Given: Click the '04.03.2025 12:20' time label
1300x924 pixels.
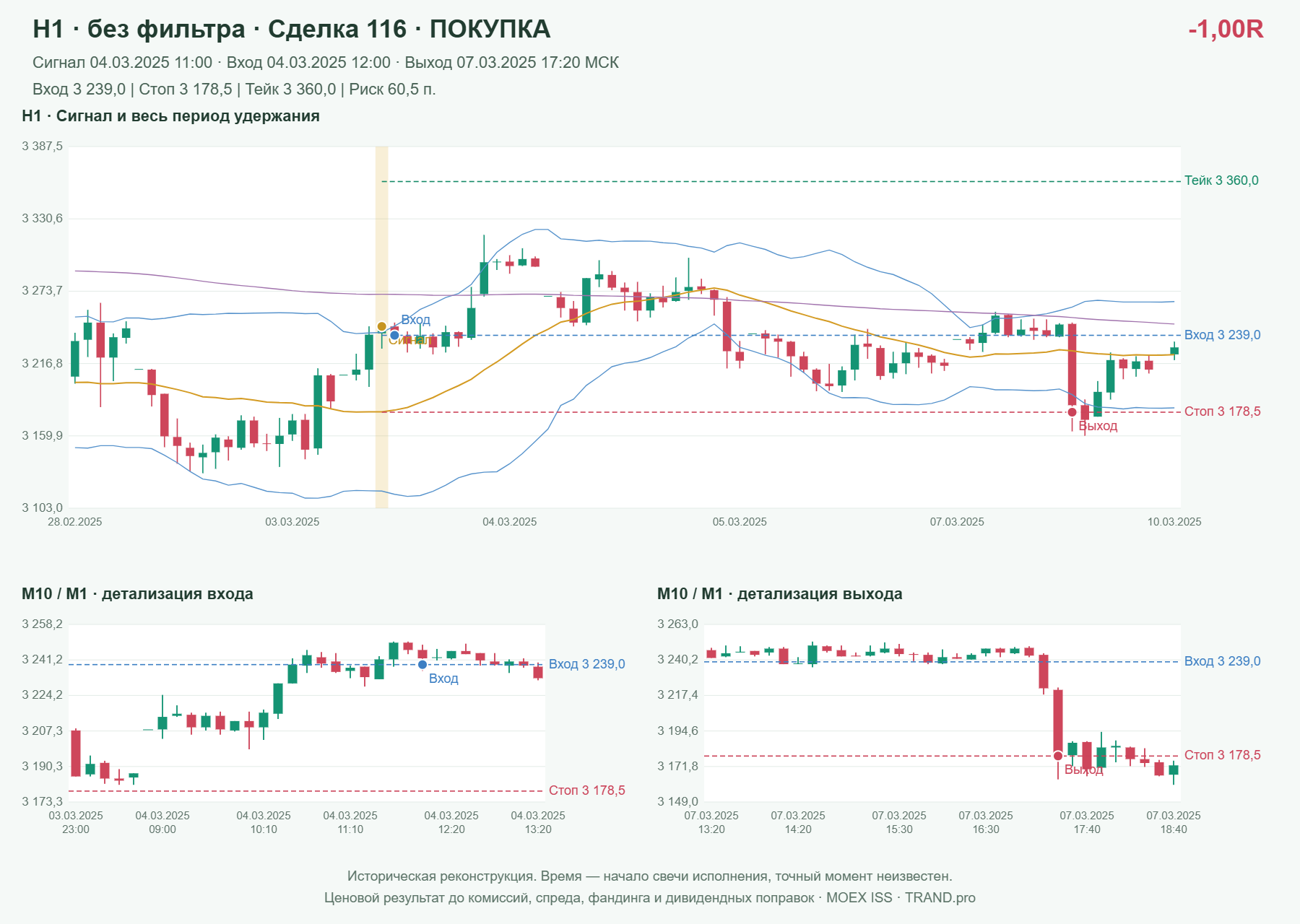Looking at the screenshot, I should pyautogui.click(x=451, y=822).
